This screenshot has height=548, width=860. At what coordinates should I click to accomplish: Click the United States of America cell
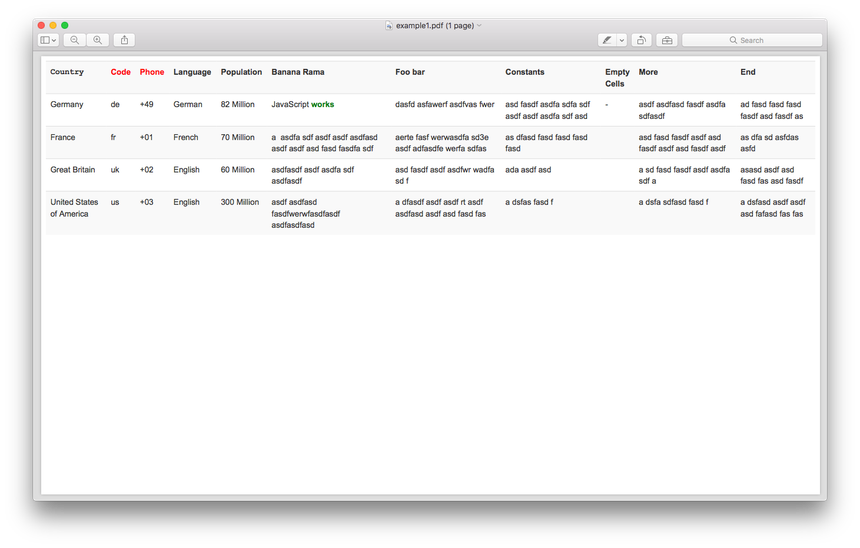click(74, 208)
